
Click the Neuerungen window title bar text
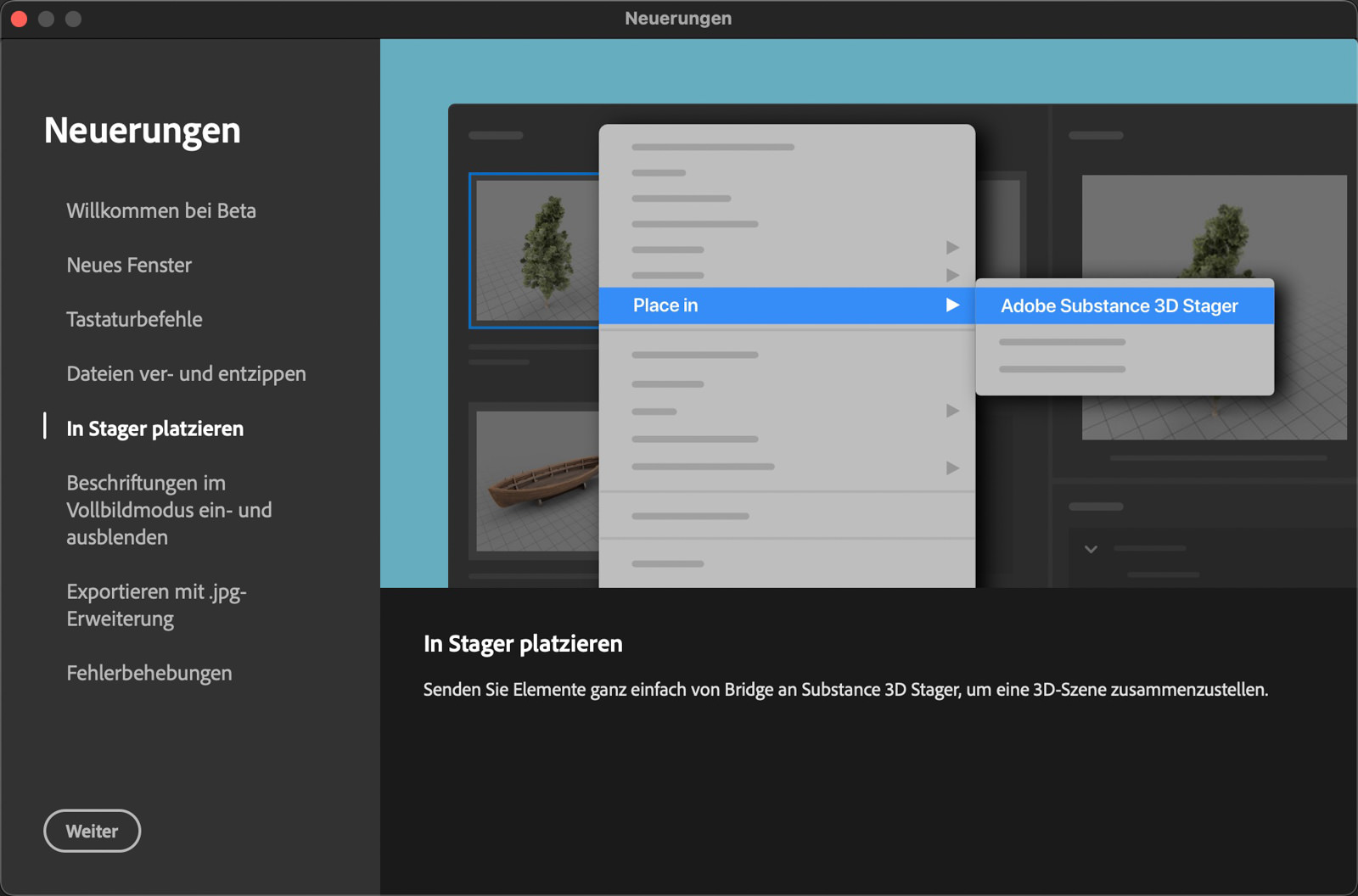click(678, 19)
